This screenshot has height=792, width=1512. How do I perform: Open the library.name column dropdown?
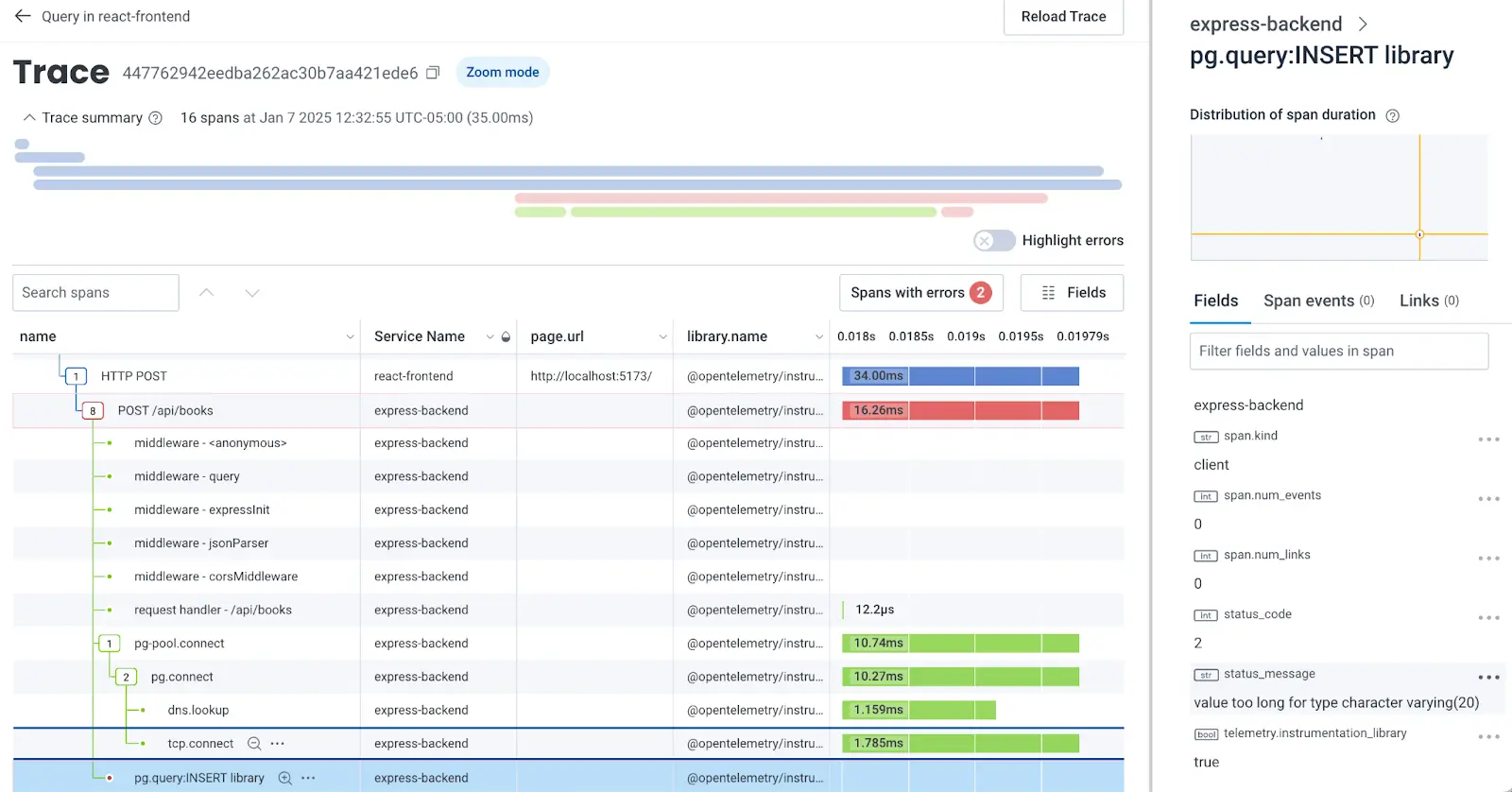point(818,336)
